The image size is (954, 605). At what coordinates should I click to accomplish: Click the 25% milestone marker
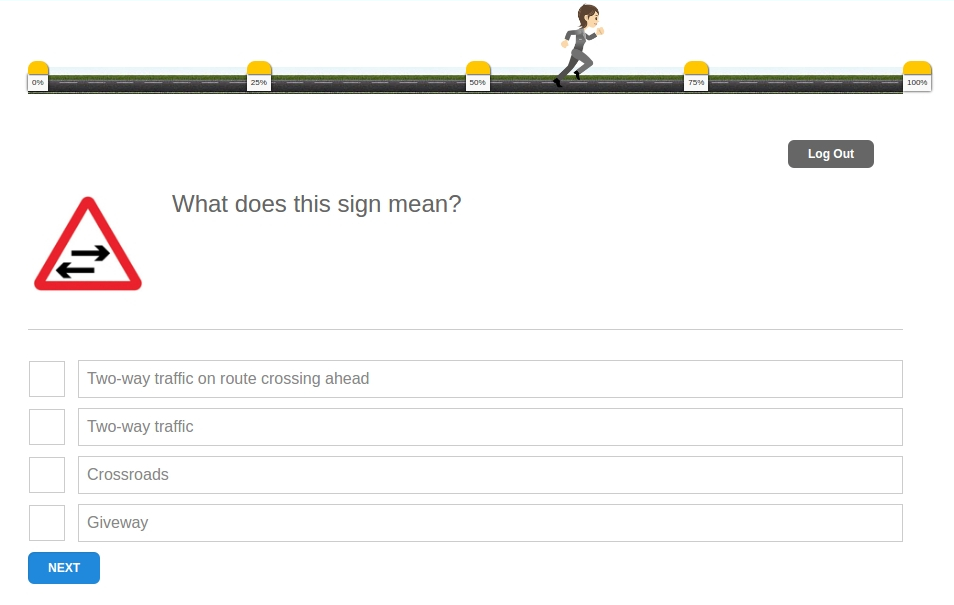click(259, 76)
